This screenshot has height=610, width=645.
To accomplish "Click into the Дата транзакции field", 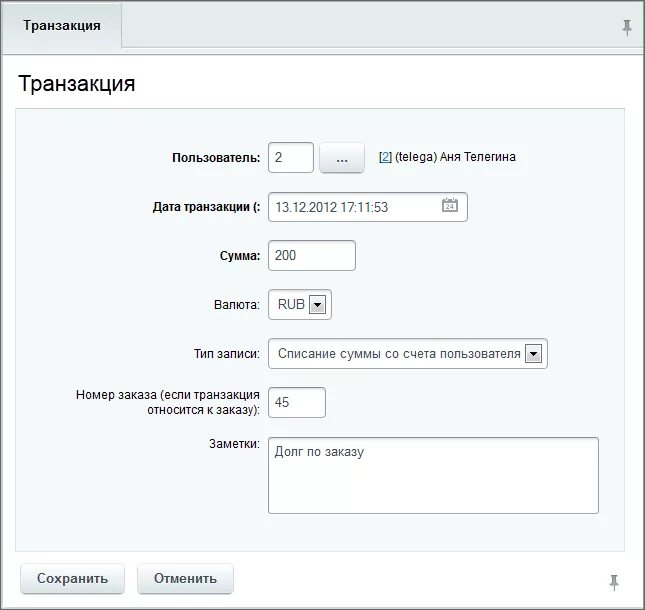I will pyautogui.click(x=368, y=207).
